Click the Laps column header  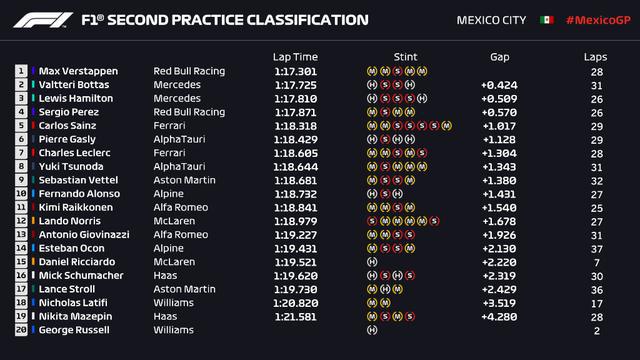coord(595,57)
